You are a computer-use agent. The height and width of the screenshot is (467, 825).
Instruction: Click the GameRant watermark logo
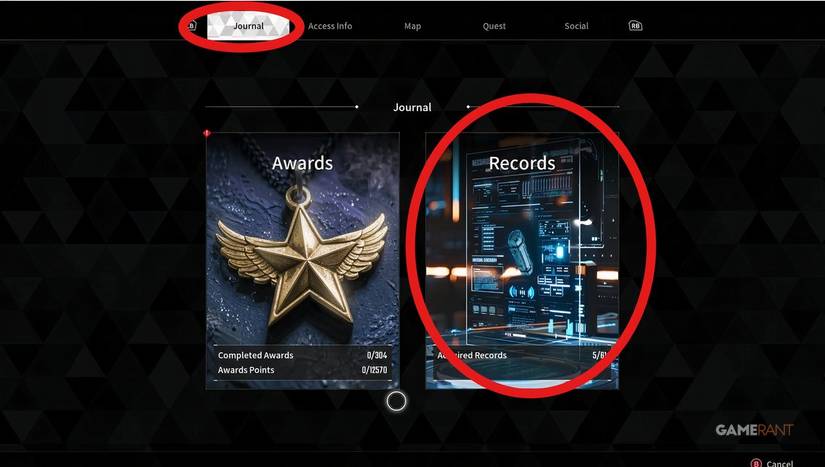(x=754, y=430)
